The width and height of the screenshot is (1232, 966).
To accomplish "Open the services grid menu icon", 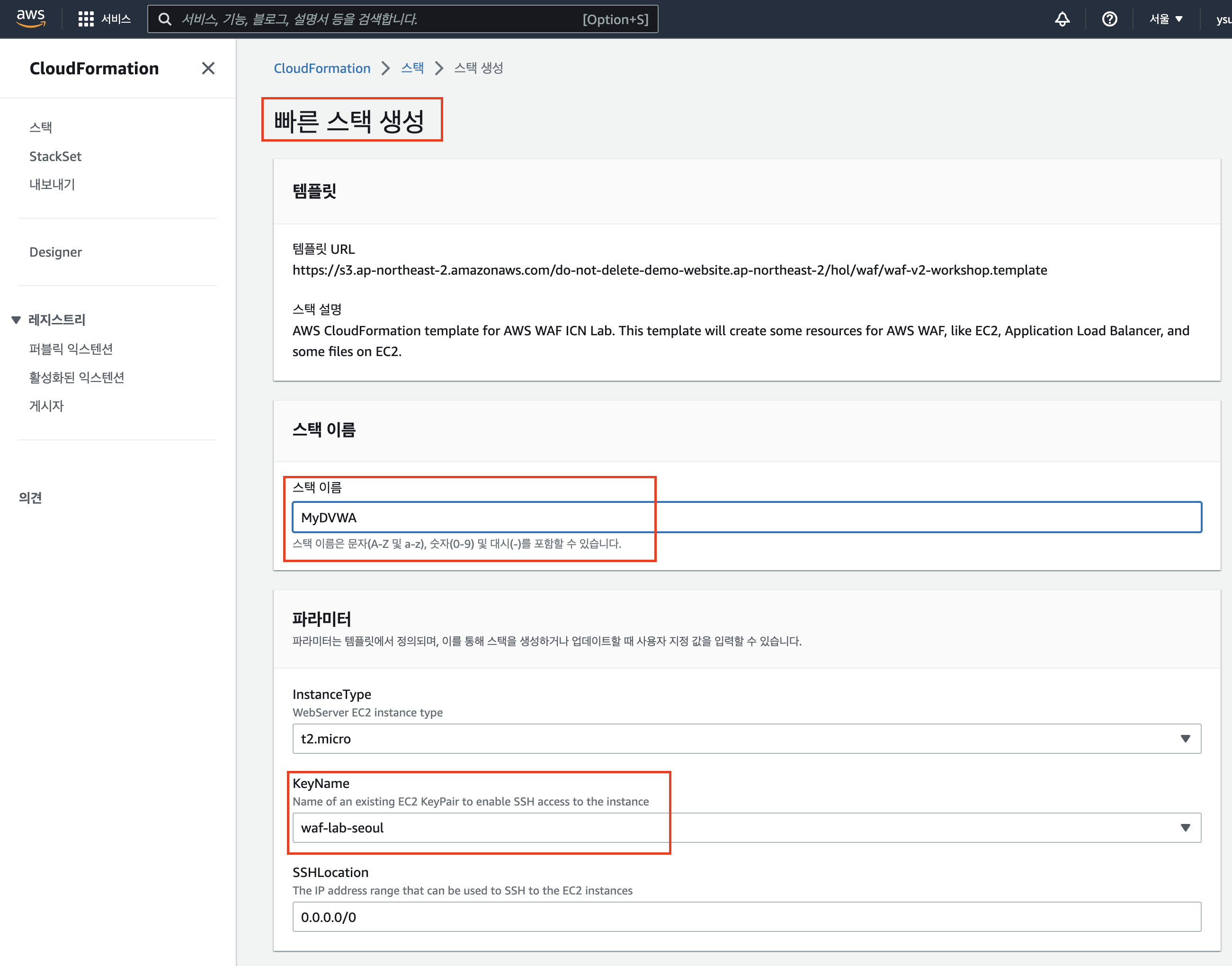I will (x=85, y=19).
